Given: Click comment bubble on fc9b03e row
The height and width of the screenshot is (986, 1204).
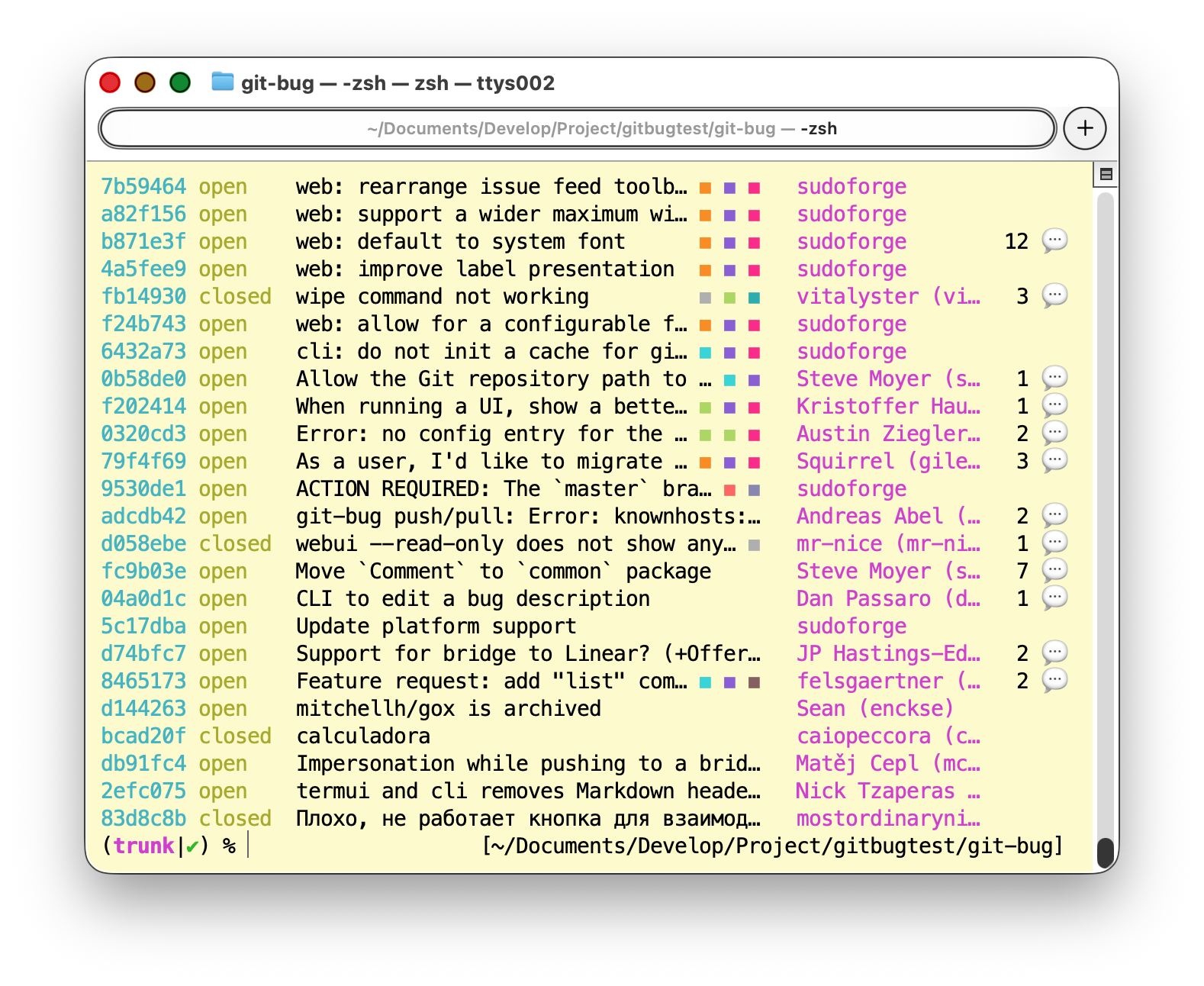Looking at the screenshot, I should point(1054,571).
